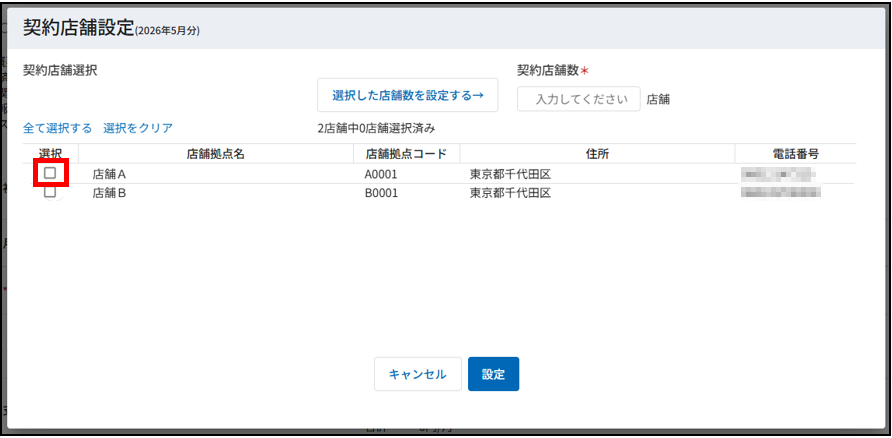Click the 店舗拠点名 column header
The width and height of the screenshot is (892, 438).
tap(215, 153)
